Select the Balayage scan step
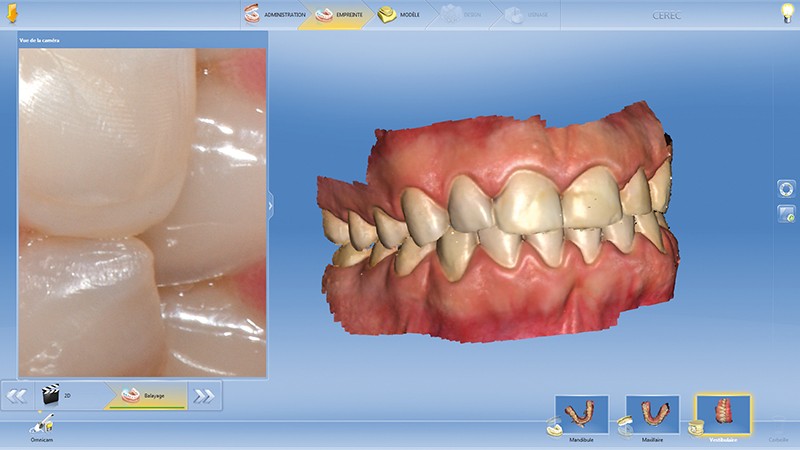The image size is (800, 450). click(144, 396)
